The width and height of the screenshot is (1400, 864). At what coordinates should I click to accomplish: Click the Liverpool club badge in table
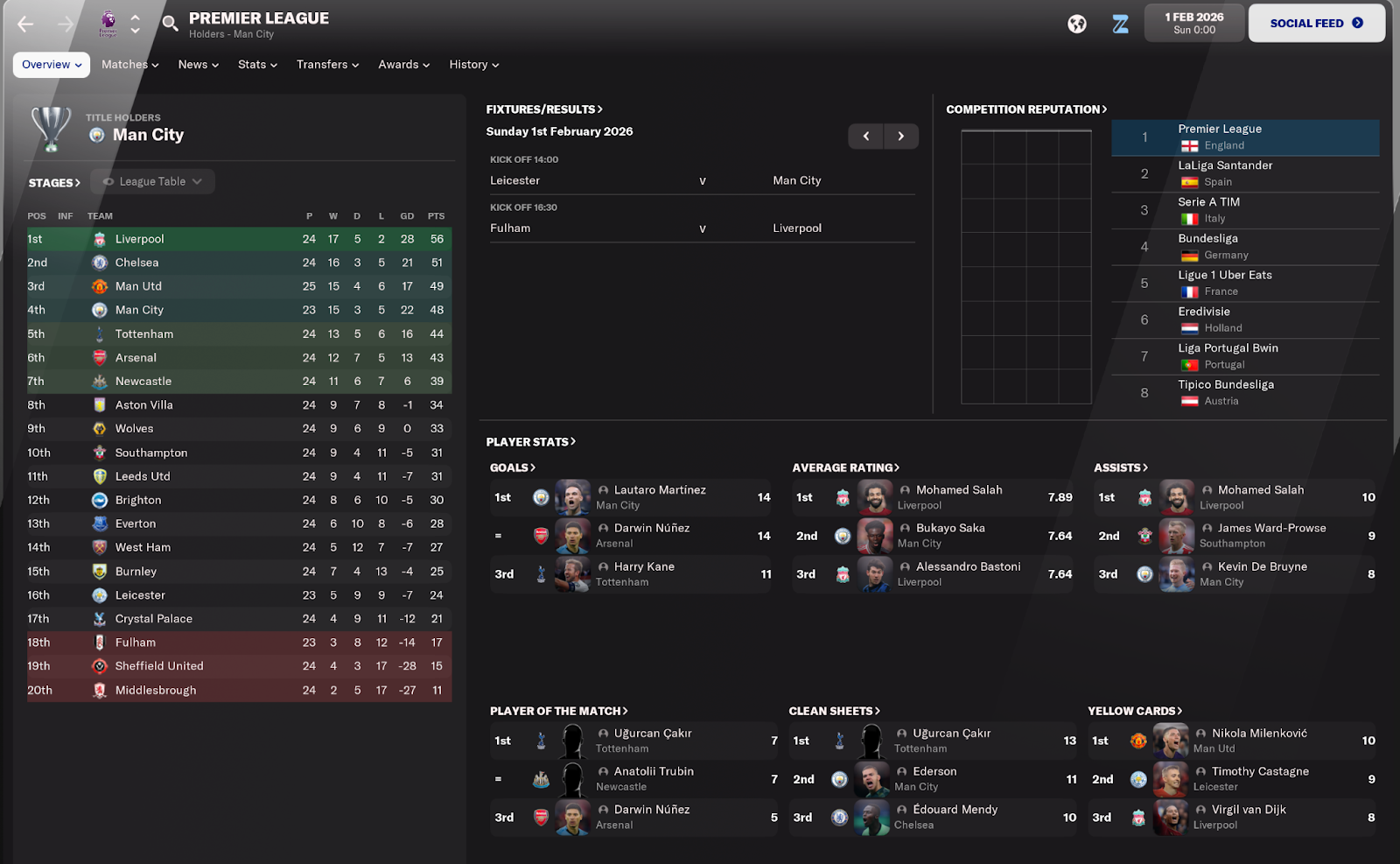pyautogui.click(x=100, y=239)
